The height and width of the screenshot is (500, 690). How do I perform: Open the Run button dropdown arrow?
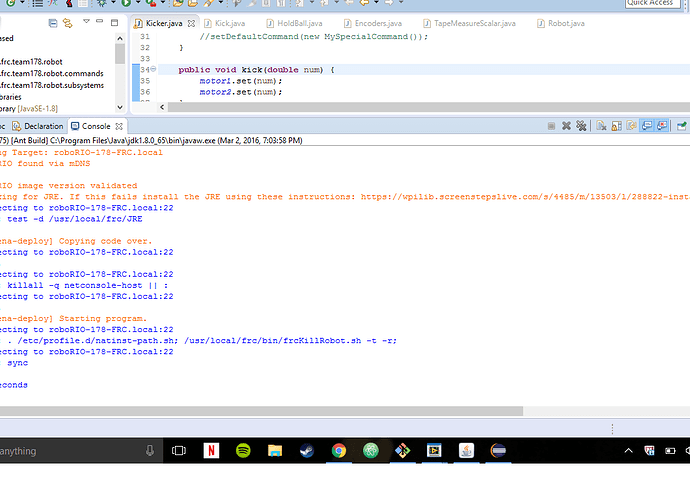138,3
